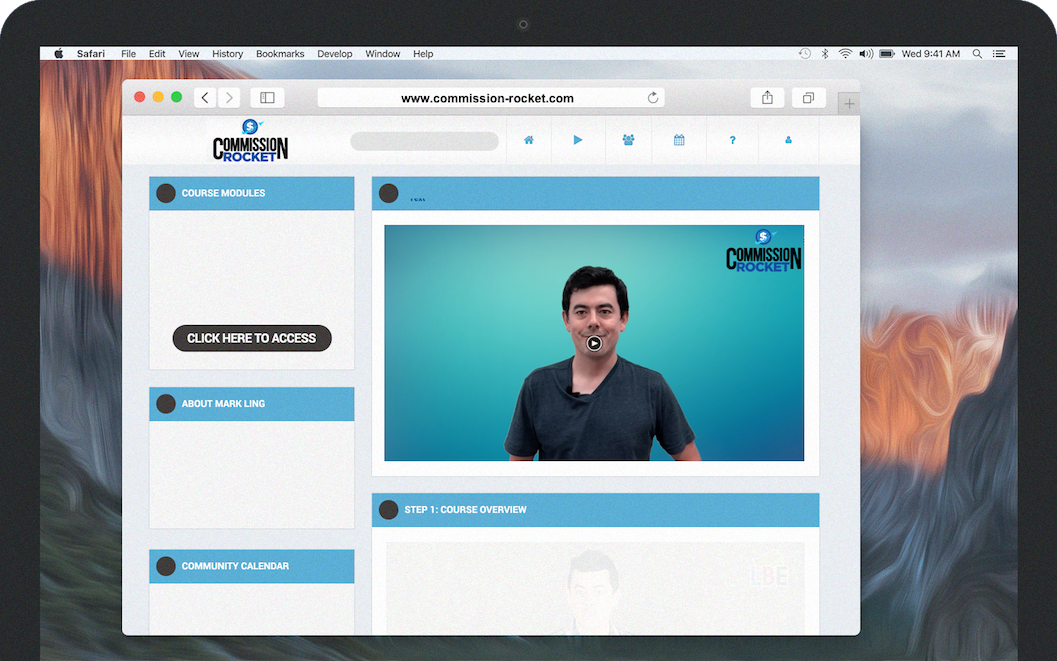The width and height of the screenshot is (1057, 661).
Task: Click the dark circle beside About Mark Ling
Action: 166,404
